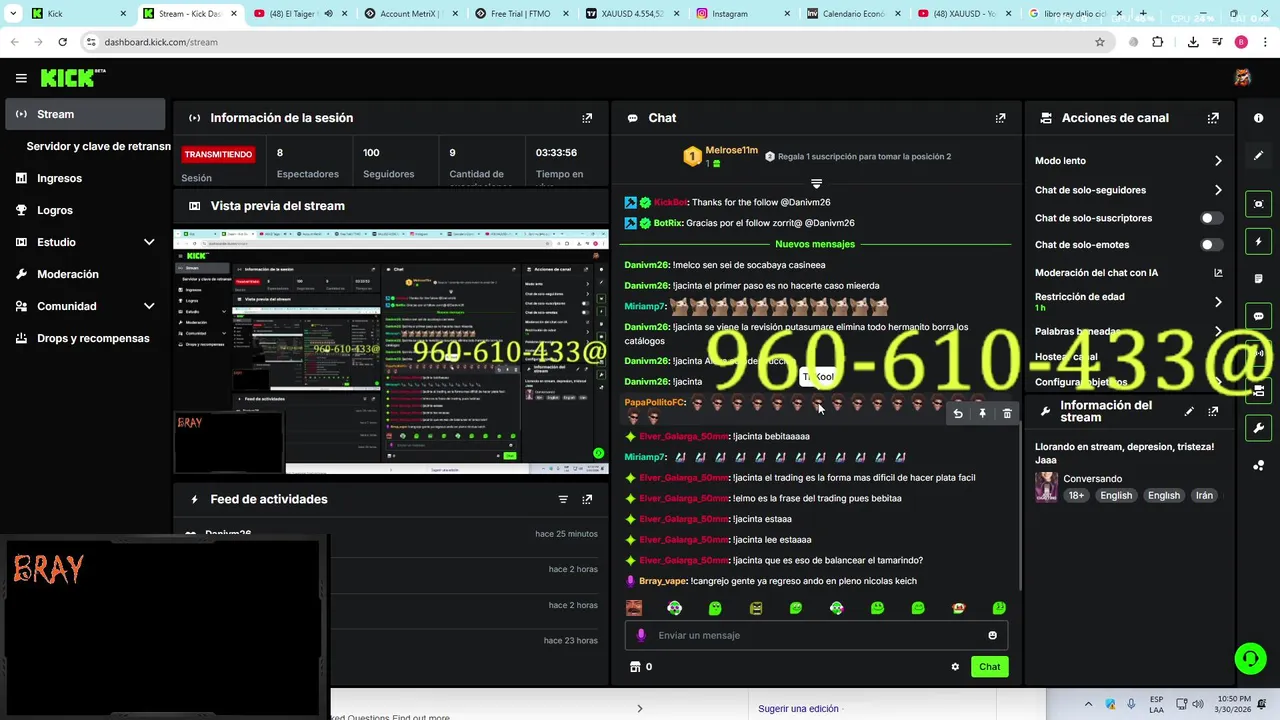Collapse the leaderboard banner chevron in chat
1280x720 pixels.
click(816, 184)
